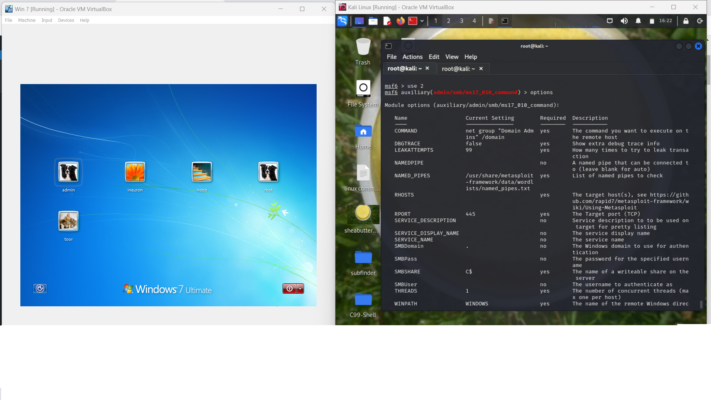
Task: Launch Firefox from the Kali panel
Action: [x=400, y=21]
